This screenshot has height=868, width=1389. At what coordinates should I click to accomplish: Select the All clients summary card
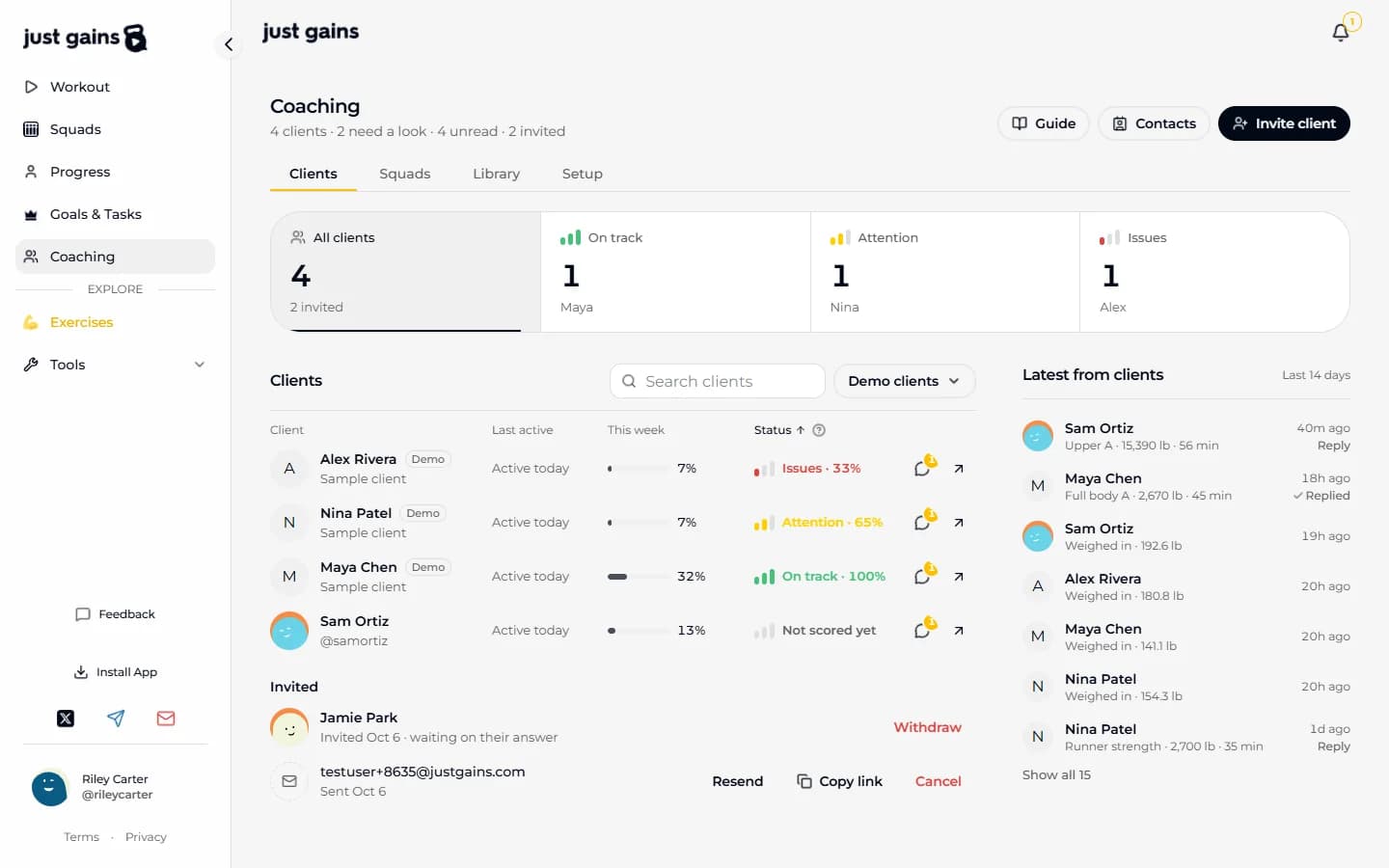(x=405, y=272)
